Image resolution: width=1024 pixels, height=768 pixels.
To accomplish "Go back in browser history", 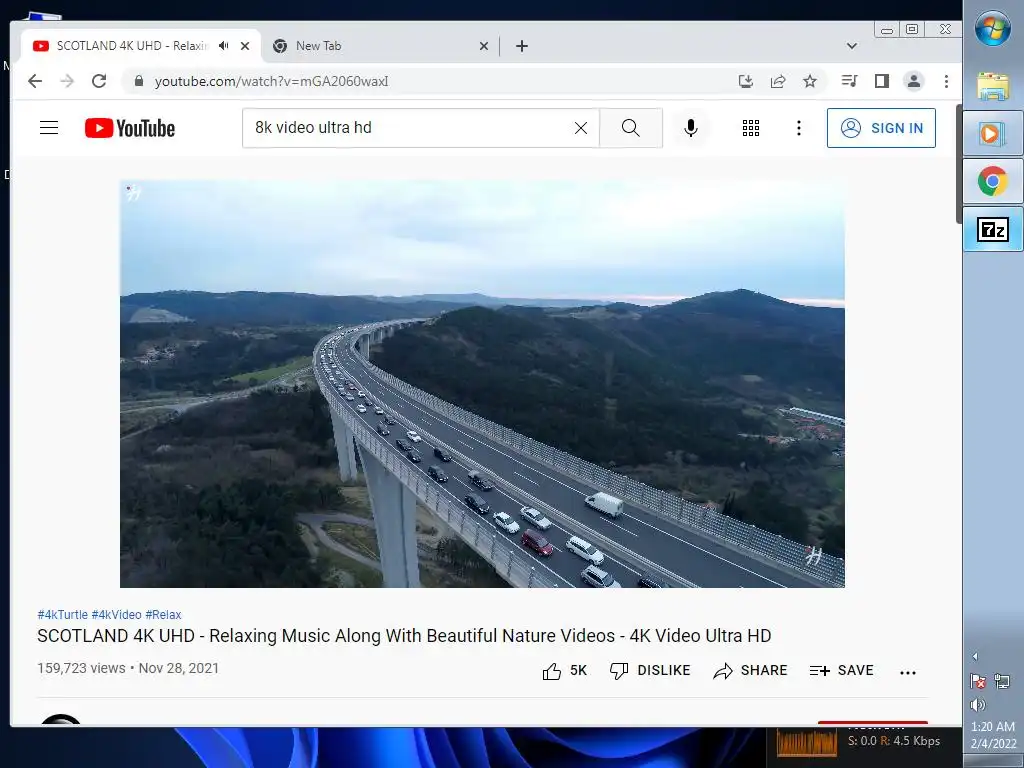I will tap(35, 81).
